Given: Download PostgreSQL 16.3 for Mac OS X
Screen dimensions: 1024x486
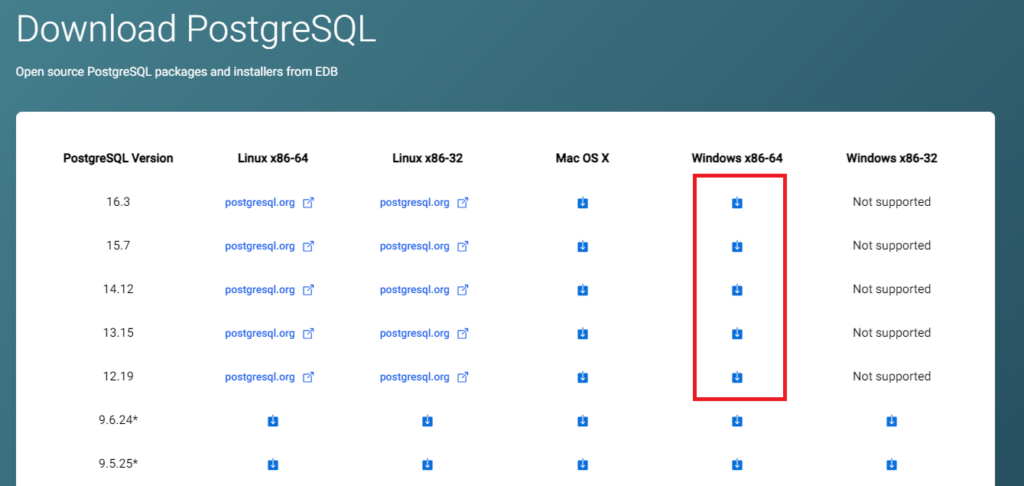Looking at the screenshot, I should pos(583,203).
